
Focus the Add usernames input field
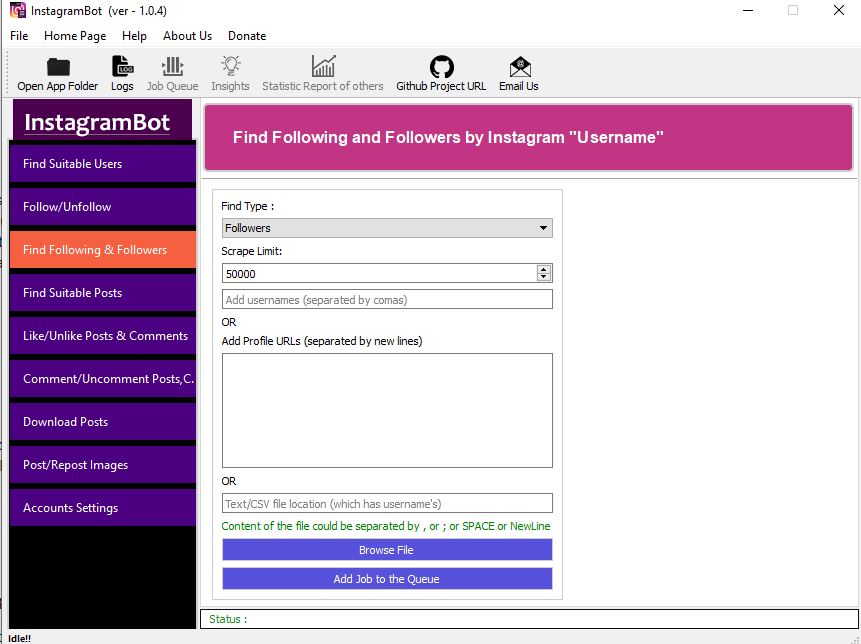[387, 300]
